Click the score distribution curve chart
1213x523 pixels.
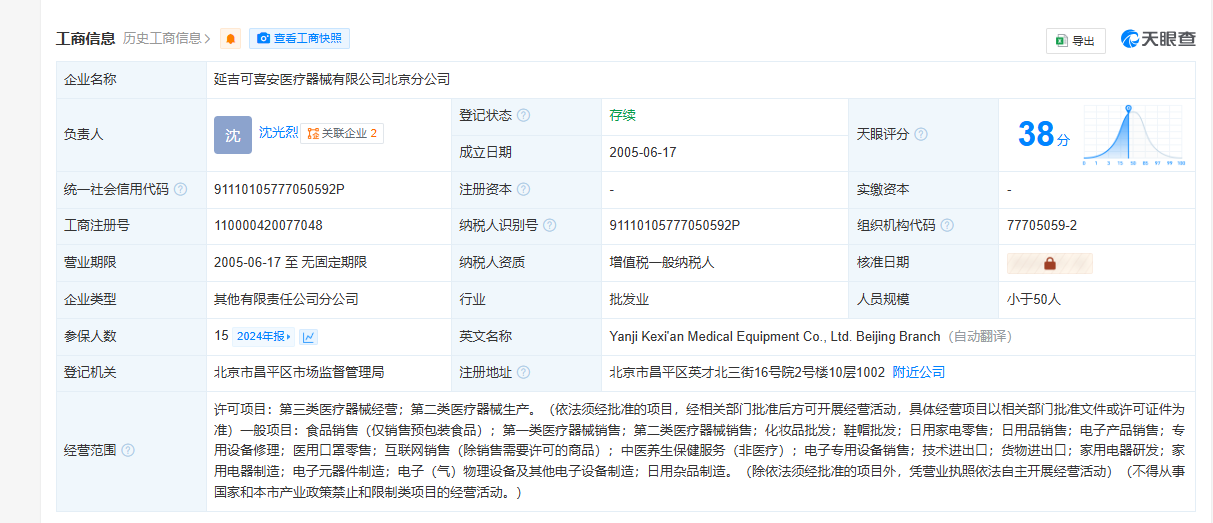tap(1134, 134)
